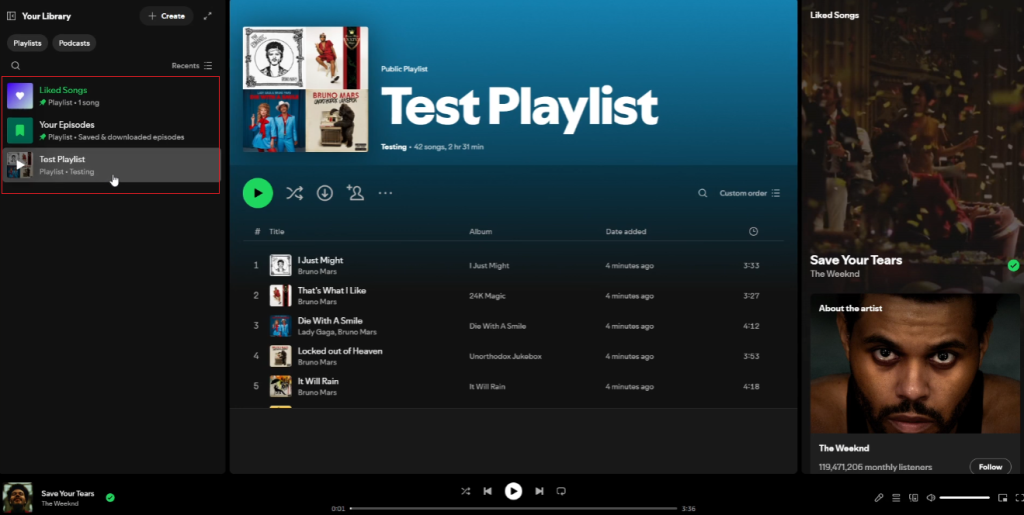Open the Testing owner profile link
The image size is (1024, 515).
pyautogui.click(x=394, y=147)
